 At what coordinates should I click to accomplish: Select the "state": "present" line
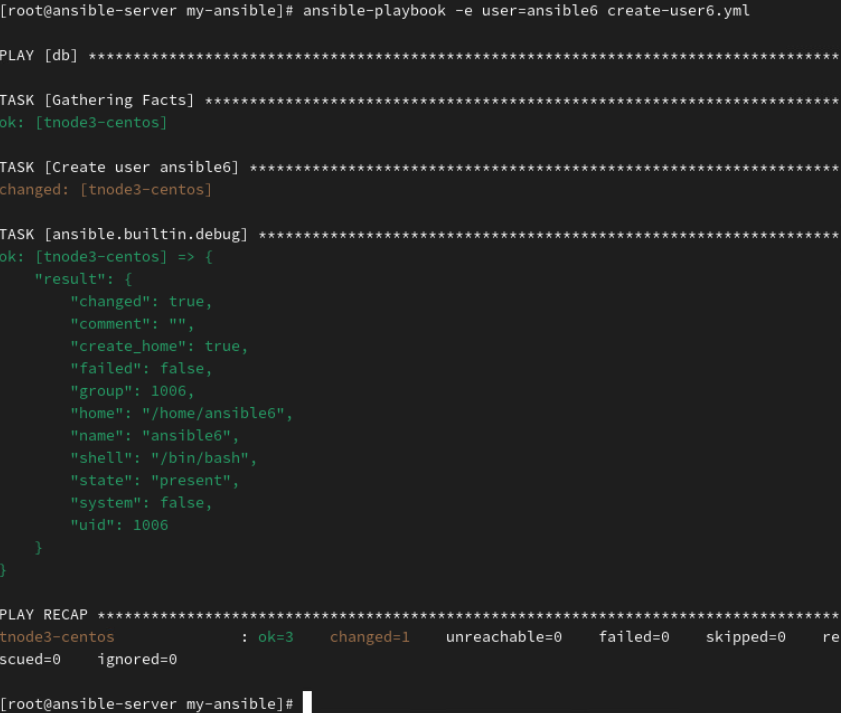click(x=154, y=481)
